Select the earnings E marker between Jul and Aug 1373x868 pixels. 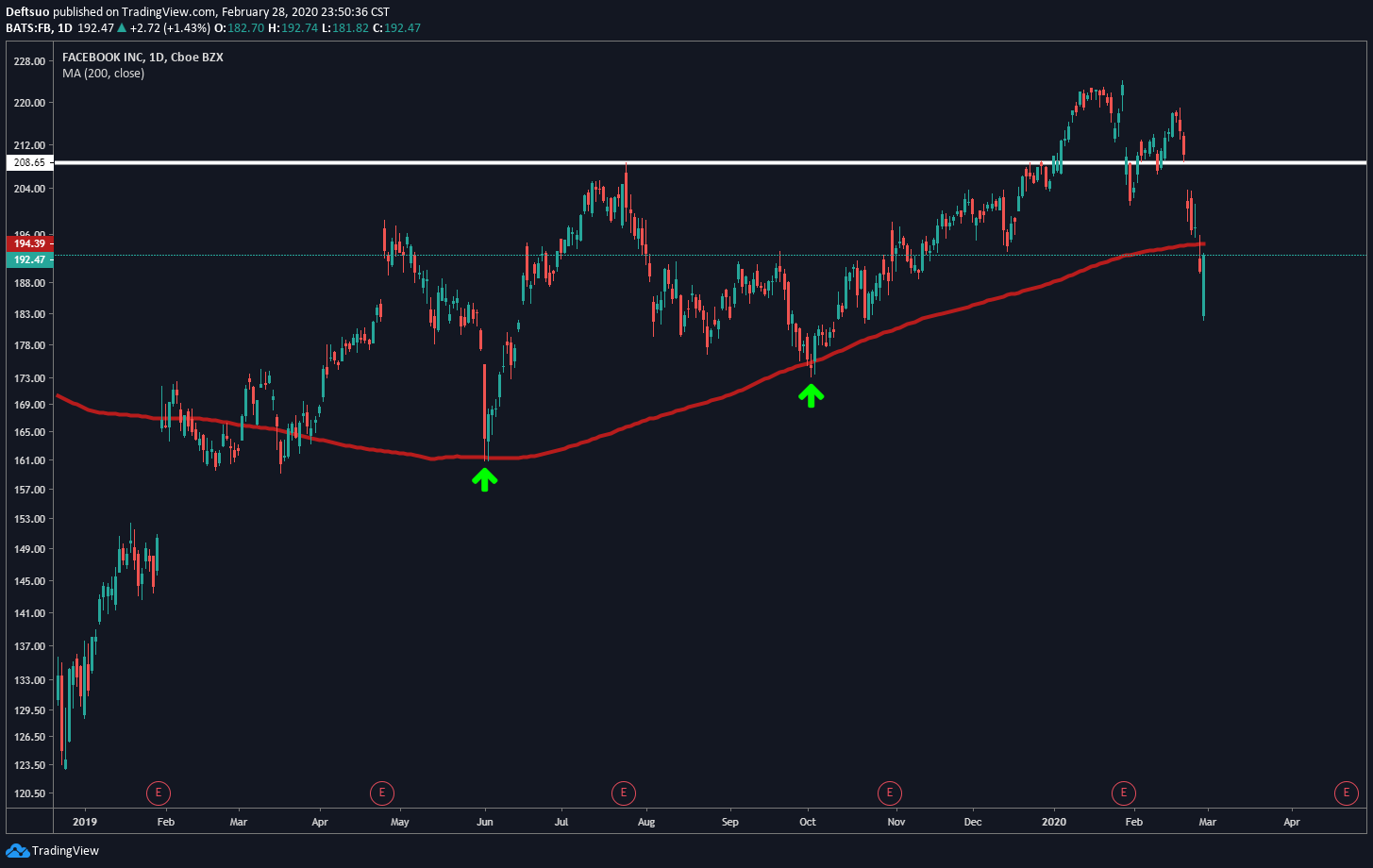(623, 793)
